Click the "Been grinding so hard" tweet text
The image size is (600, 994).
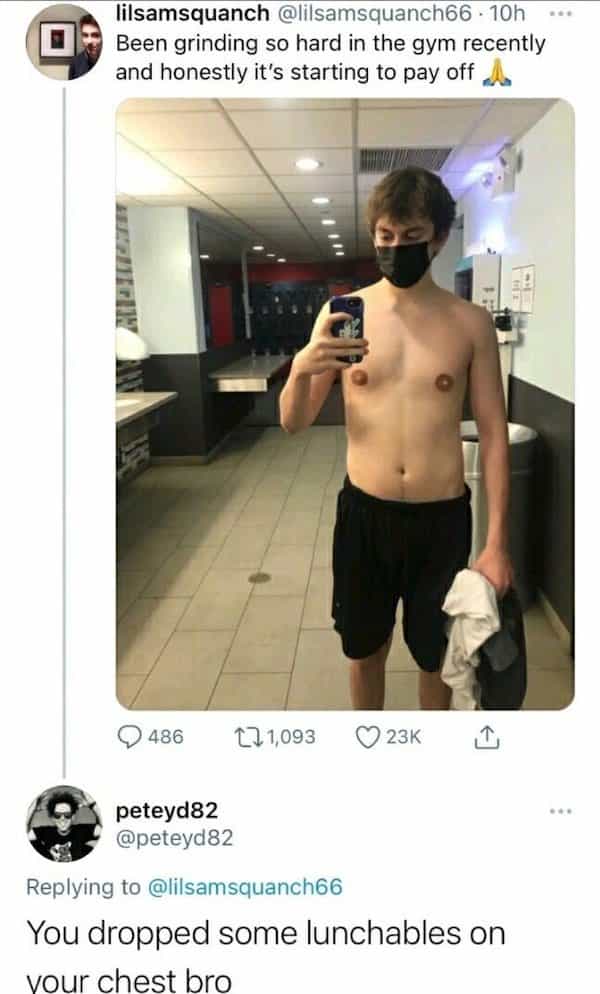330,58
